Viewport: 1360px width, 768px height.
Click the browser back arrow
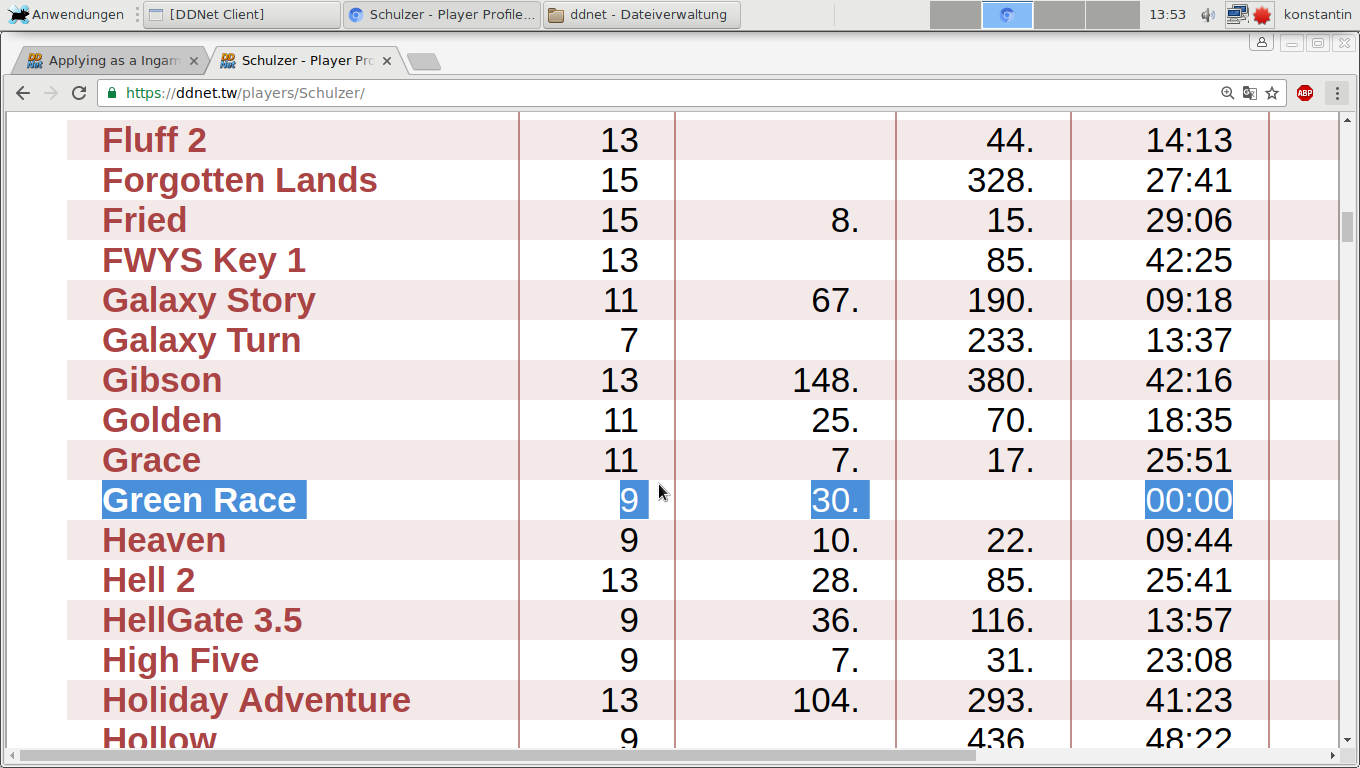coord(23,93)
